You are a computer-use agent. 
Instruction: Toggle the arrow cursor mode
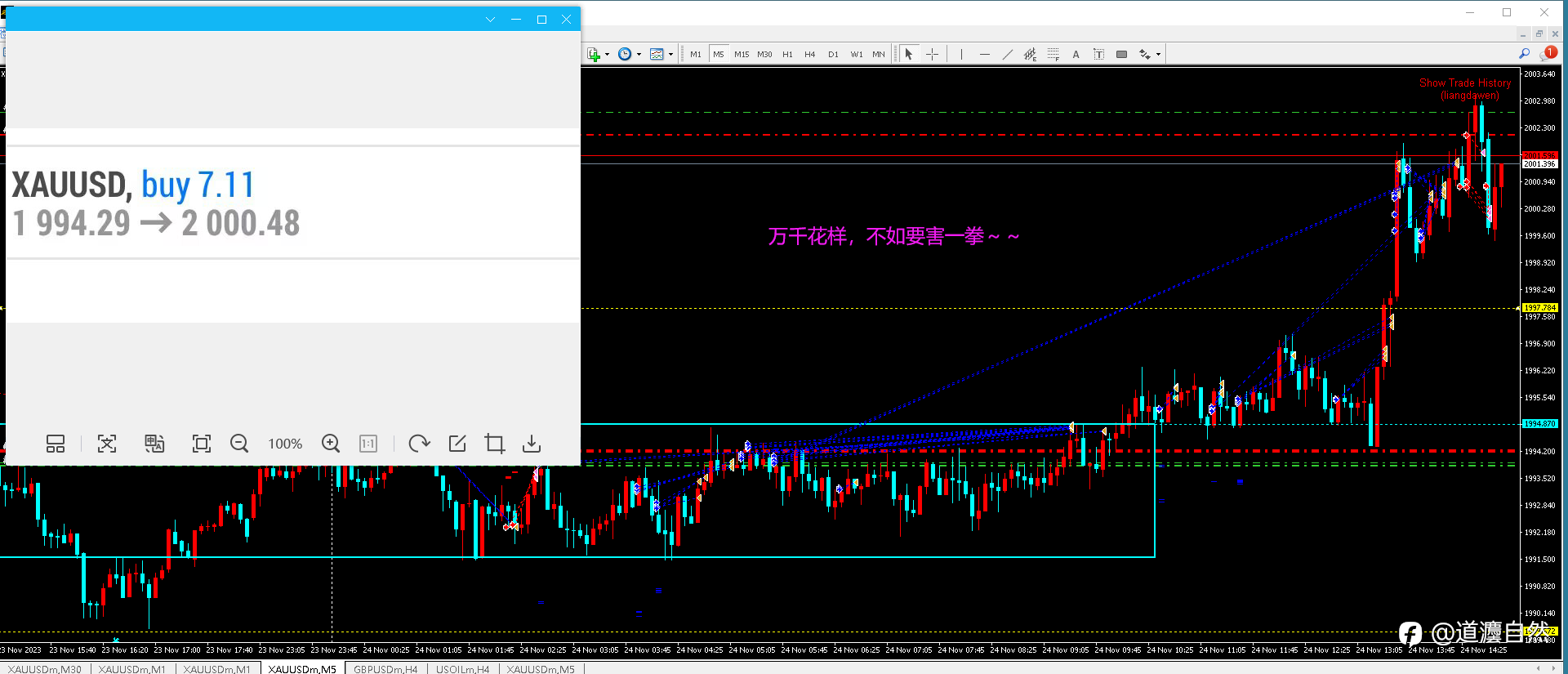tap(908, 54)
